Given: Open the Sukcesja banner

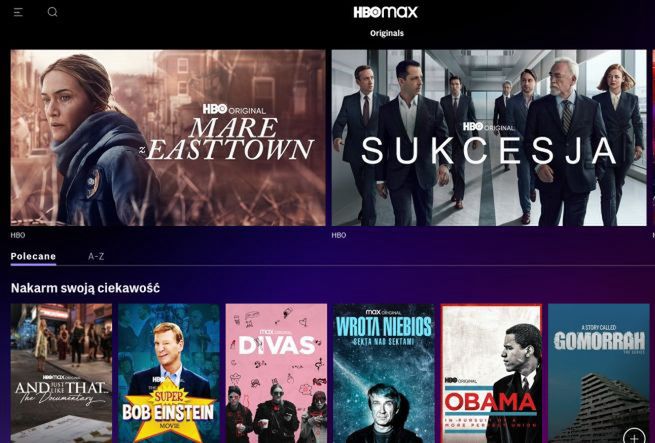Looking at the screenshot, I should coord(489,138).
